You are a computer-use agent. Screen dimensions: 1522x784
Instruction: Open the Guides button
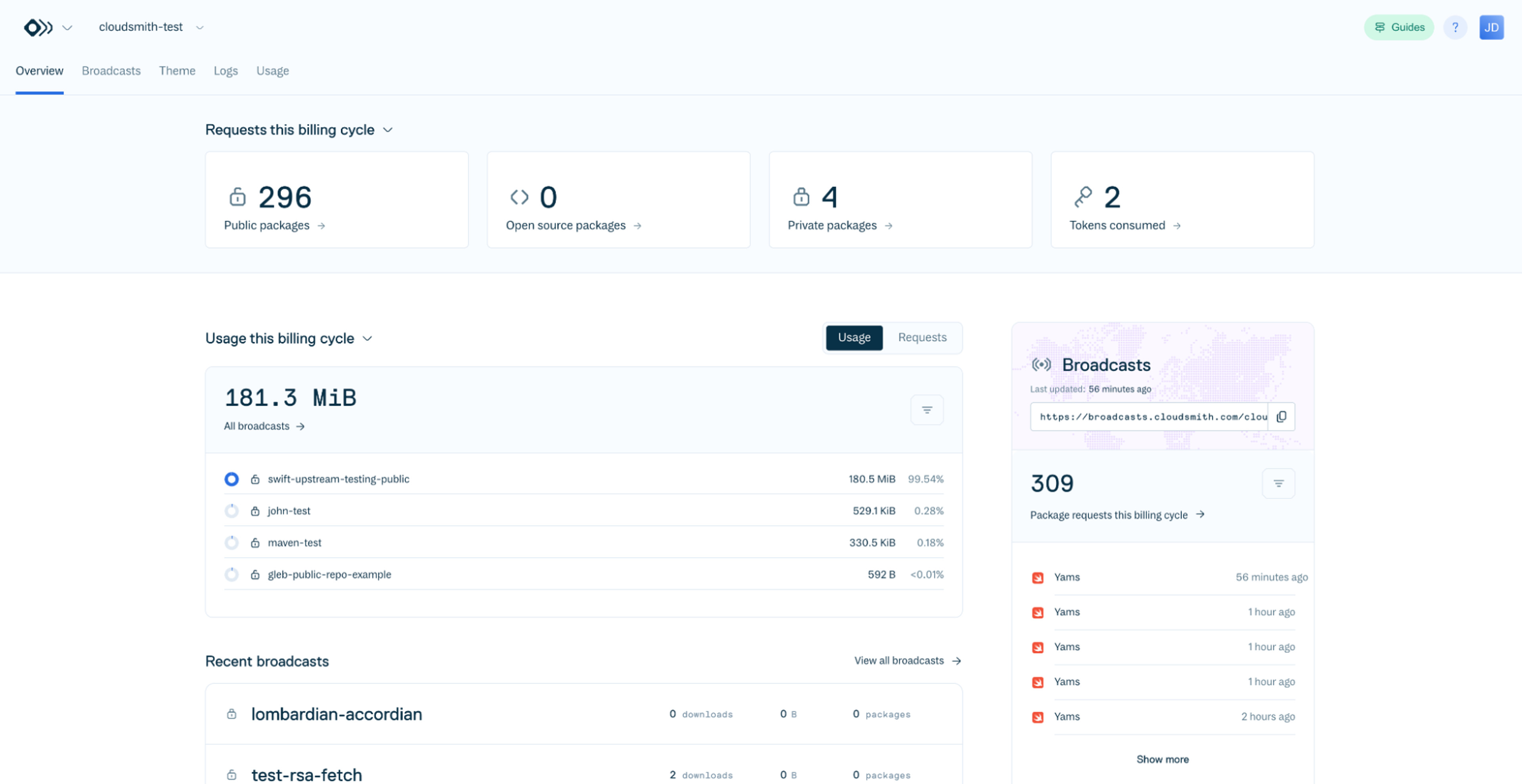pyautogui.click(x=1398, y=27)
